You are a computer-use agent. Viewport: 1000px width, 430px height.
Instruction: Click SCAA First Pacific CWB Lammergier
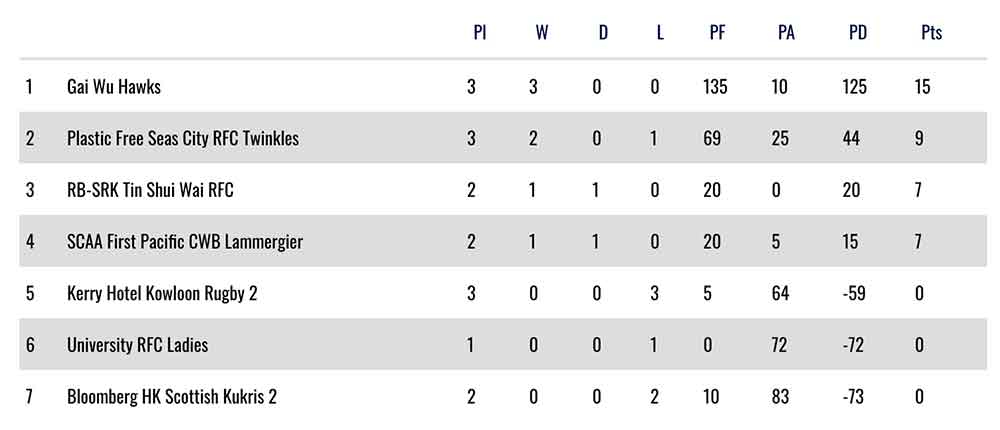pyautogui.click(x=184, y=242)
